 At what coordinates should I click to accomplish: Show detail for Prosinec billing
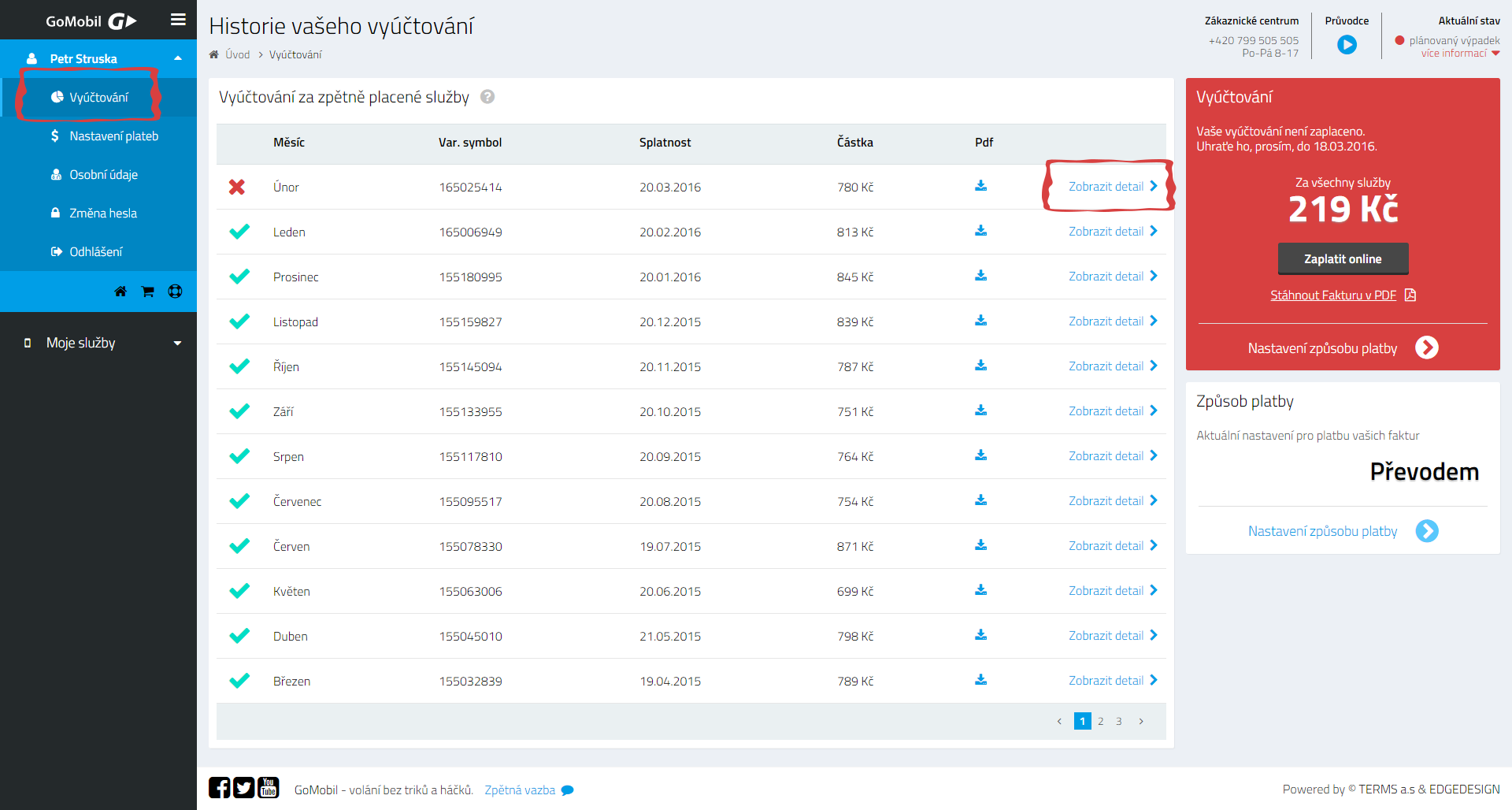pyautogui.click(x=1113, y=276)
